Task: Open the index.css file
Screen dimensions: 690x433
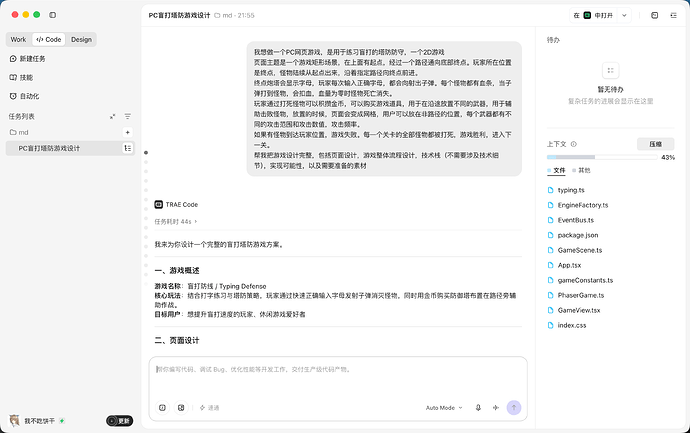Action: coord(572,325)
